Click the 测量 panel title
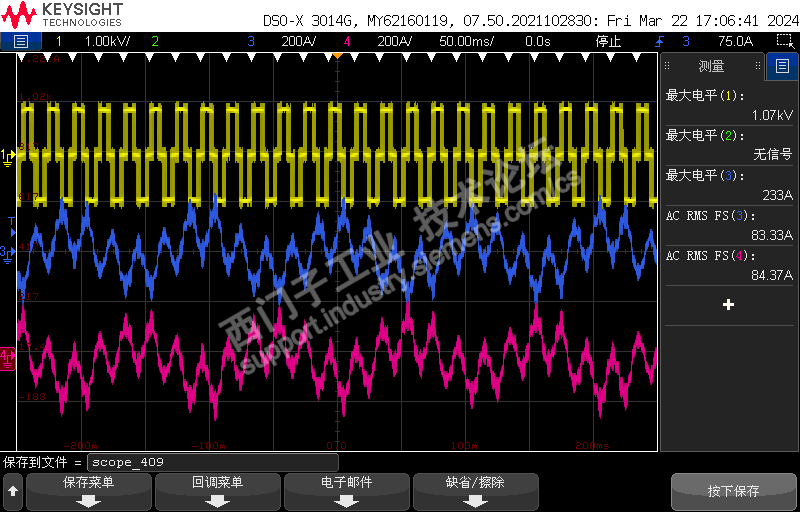The width and height of the screenshot is (800, 512). coord(712,66)
